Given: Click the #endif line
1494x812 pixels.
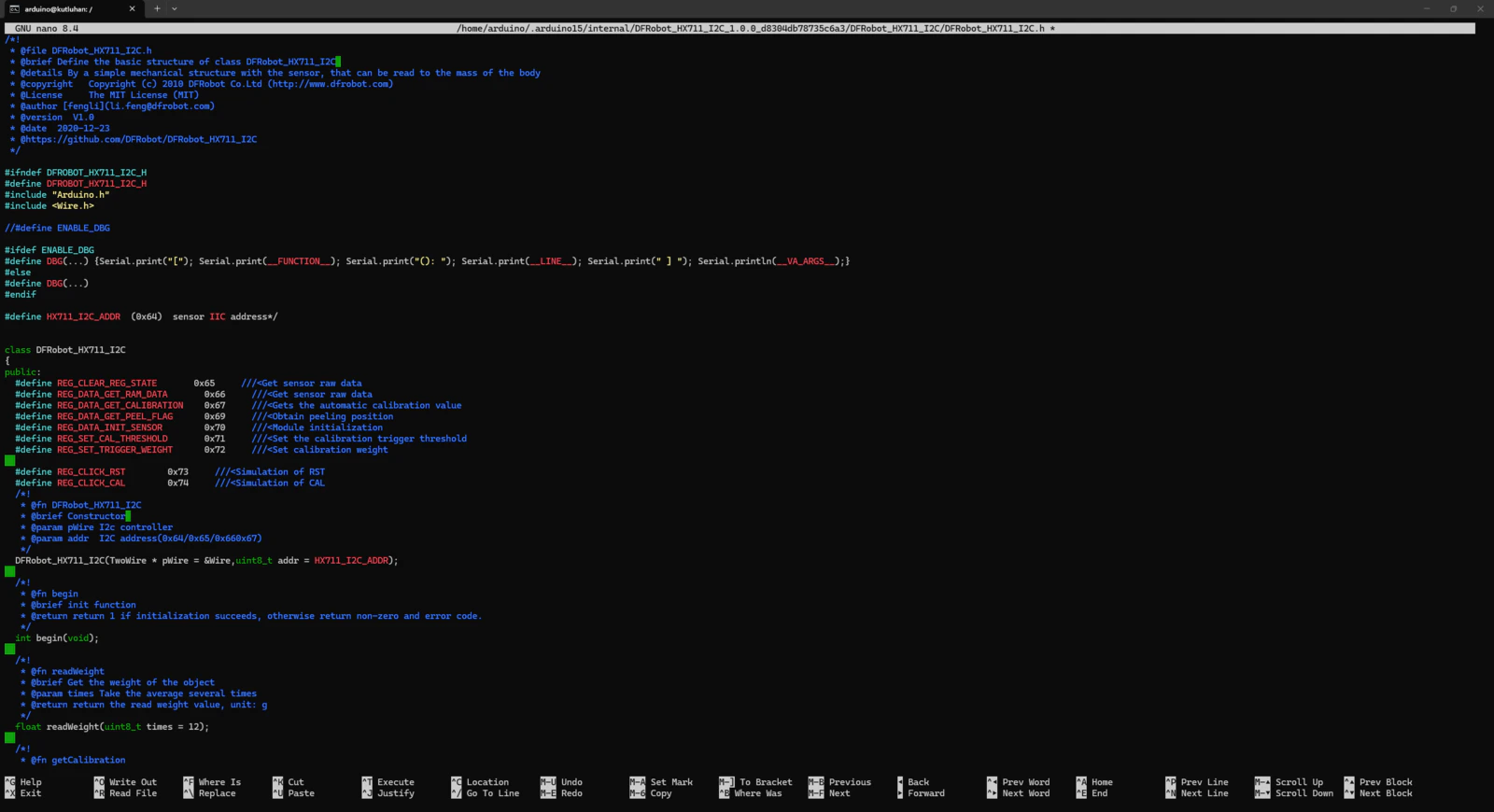Looking at the screenshot, I should (x=21, y=294).
